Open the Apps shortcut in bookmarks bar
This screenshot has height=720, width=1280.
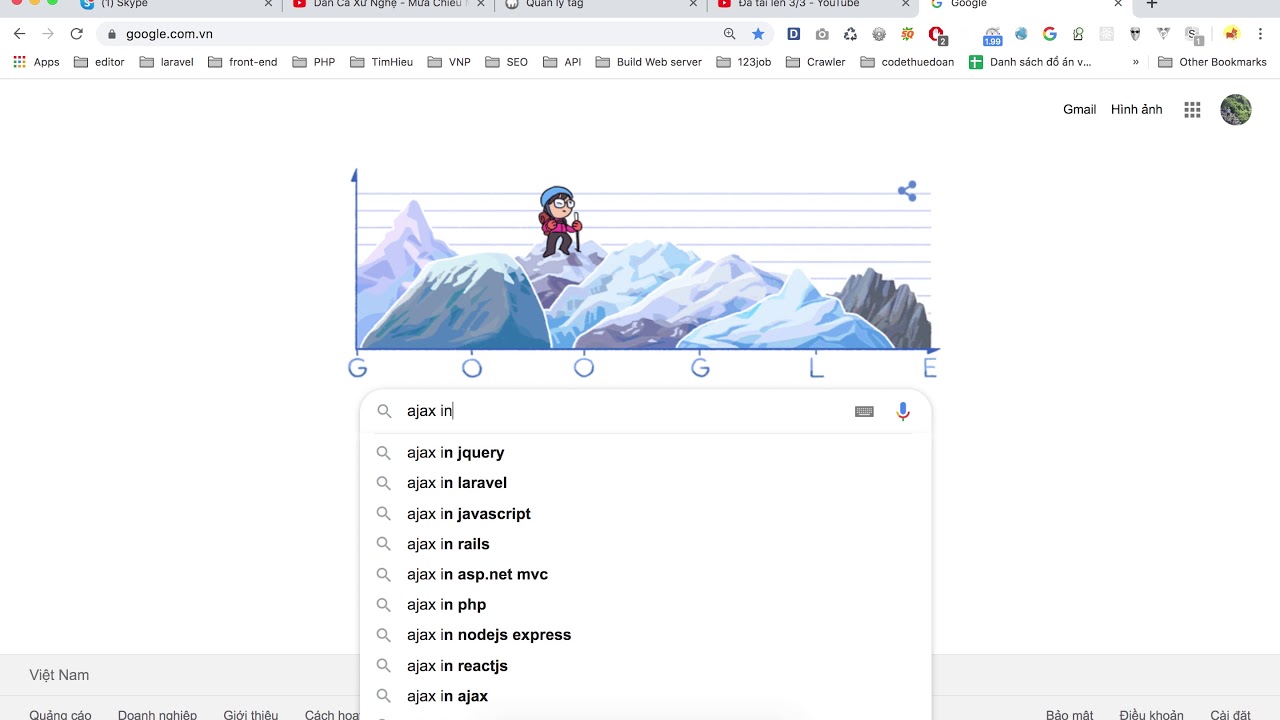tap(36, 62)
